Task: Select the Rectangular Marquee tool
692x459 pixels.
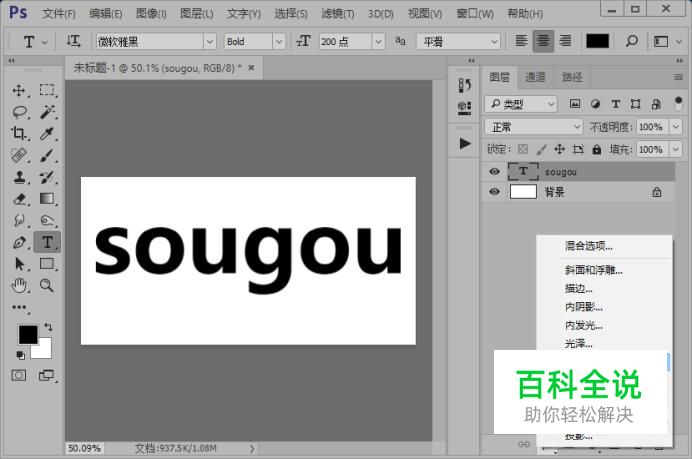Action: point(47,90)
